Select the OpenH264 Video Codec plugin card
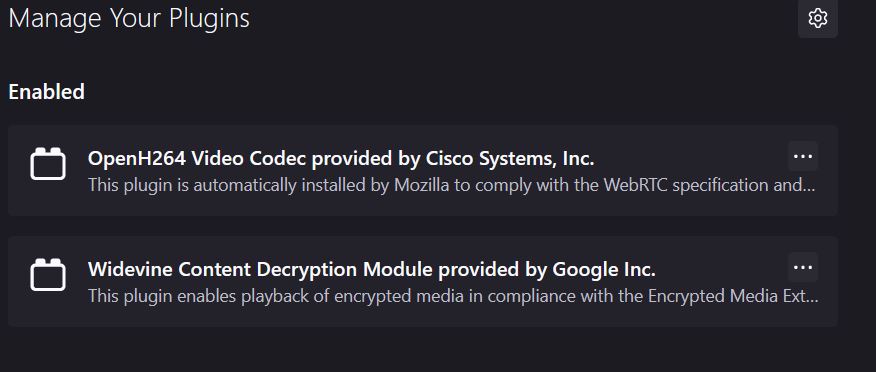 (423, 170)
